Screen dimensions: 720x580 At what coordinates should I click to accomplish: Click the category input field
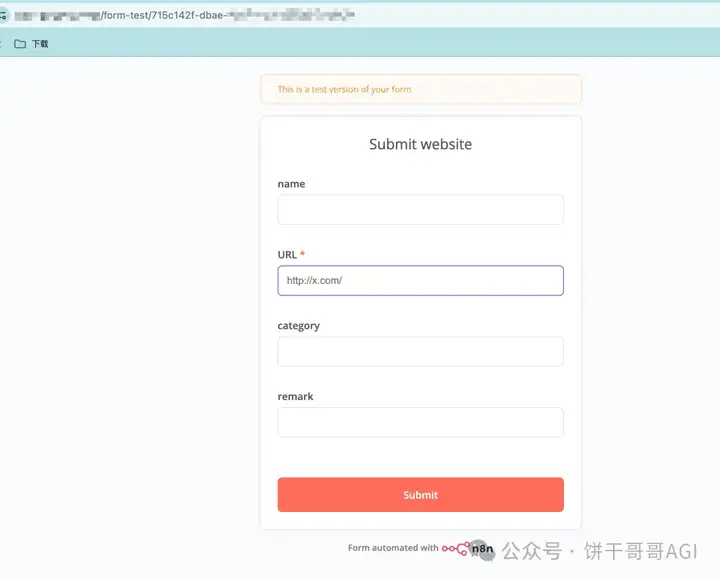coord(420,351)
